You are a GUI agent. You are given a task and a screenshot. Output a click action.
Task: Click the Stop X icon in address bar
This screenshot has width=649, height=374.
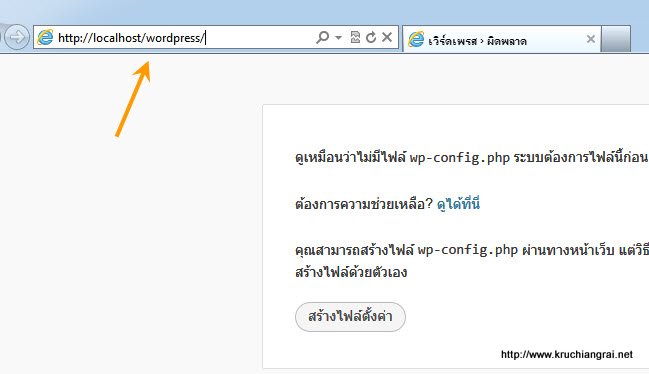(387, 37)
